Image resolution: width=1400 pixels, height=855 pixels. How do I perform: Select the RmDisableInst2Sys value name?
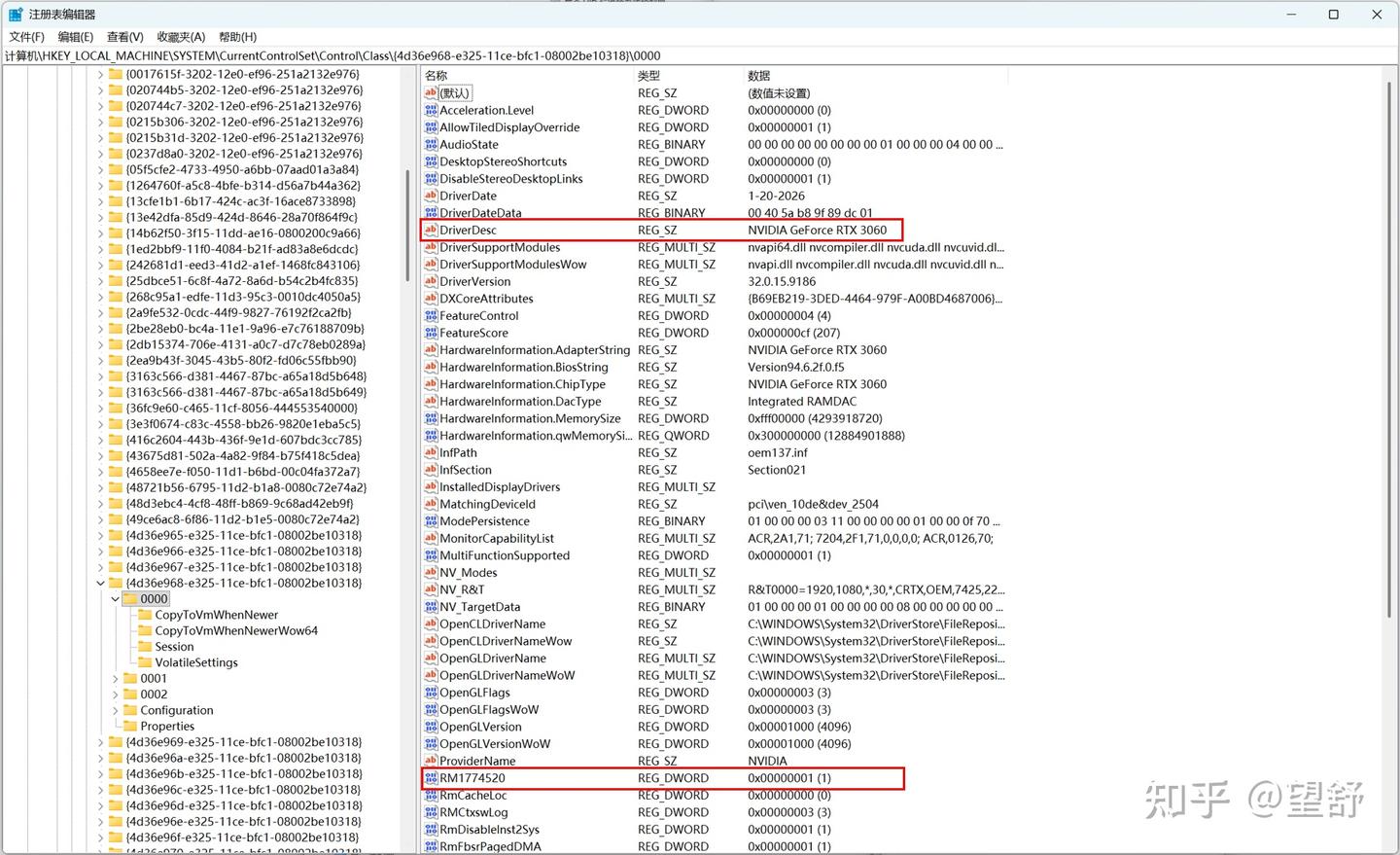pyautogui.click(x=489, y=830)
